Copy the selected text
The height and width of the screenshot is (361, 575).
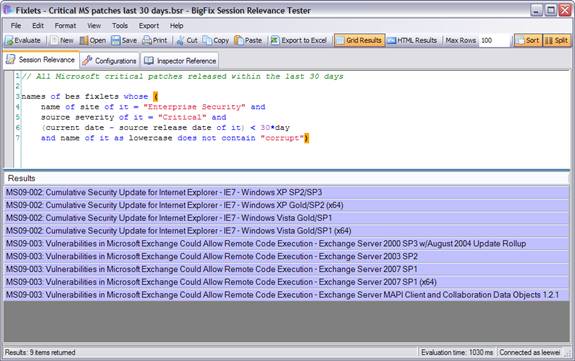click(216, 40)
